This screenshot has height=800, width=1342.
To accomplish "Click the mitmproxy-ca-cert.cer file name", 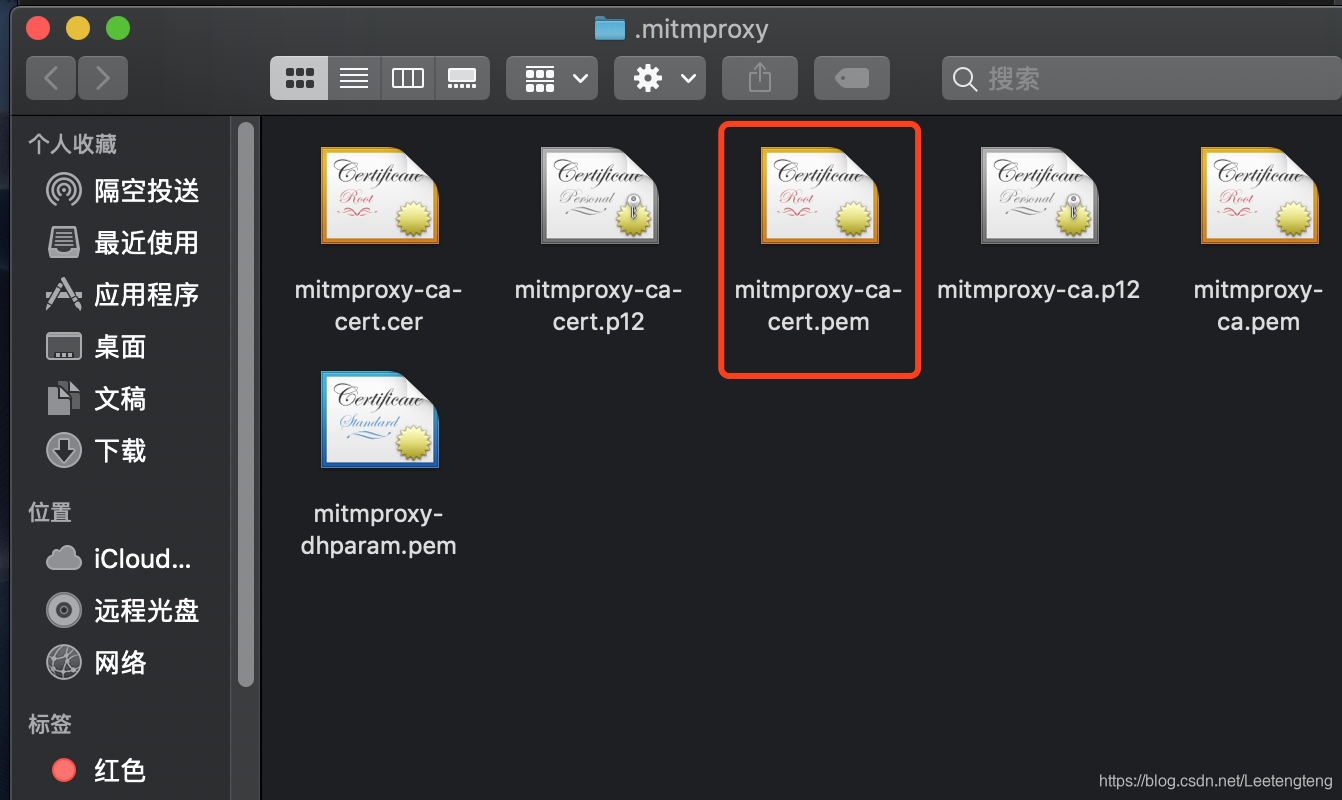I will point(379,306).
